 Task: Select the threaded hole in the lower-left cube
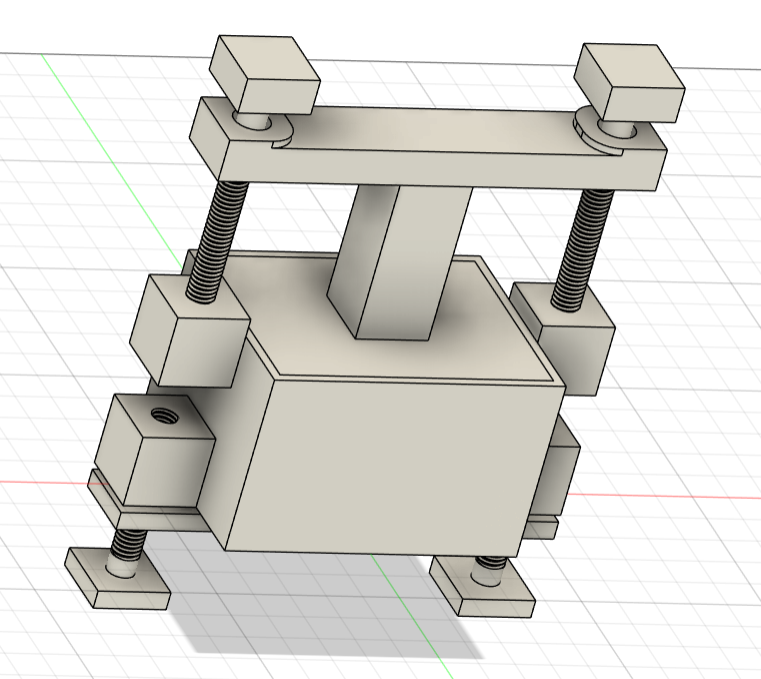[163, 415]
